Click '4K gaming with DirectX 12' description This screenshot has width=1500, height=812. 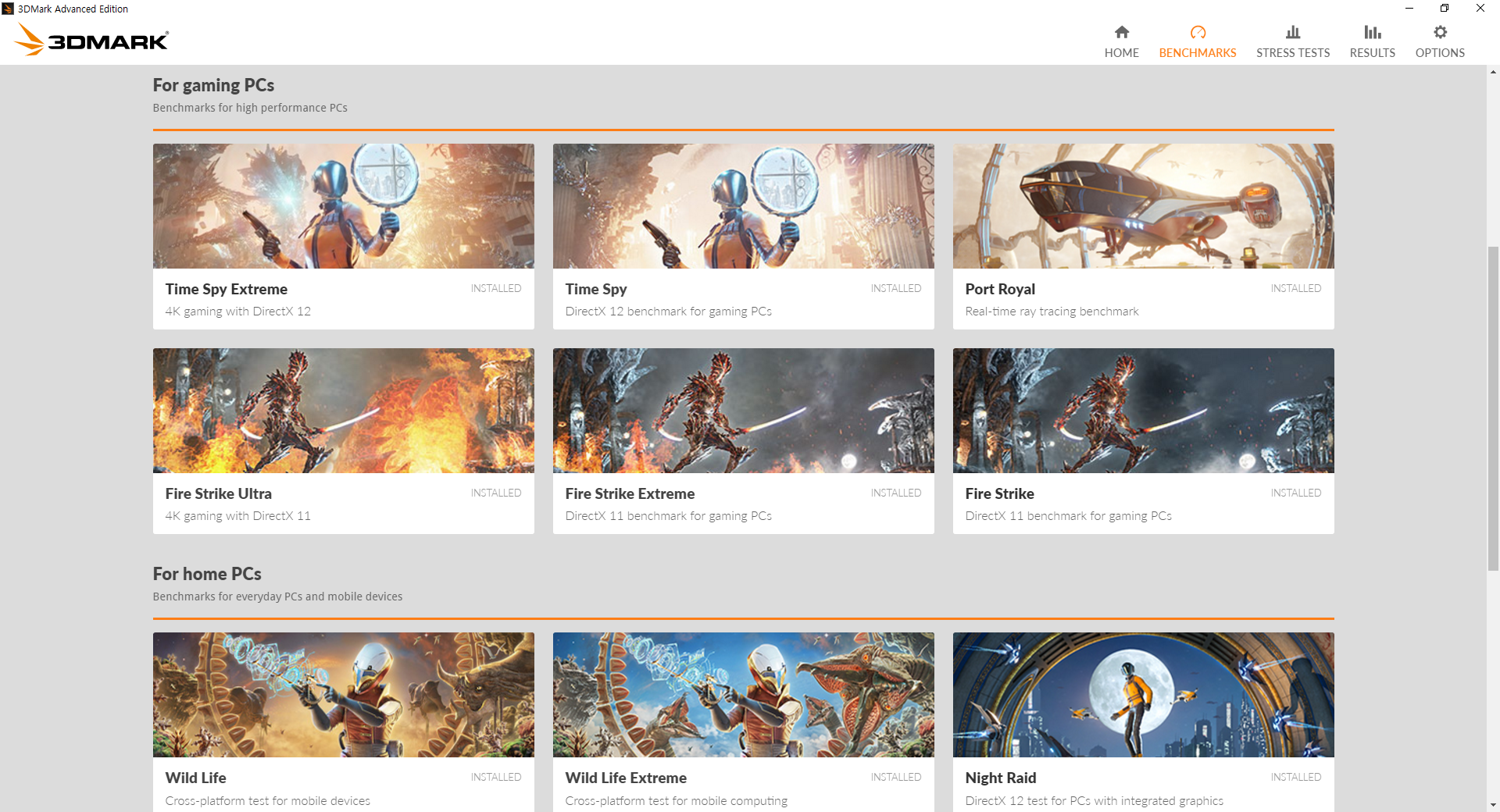(x=238, y=312)
